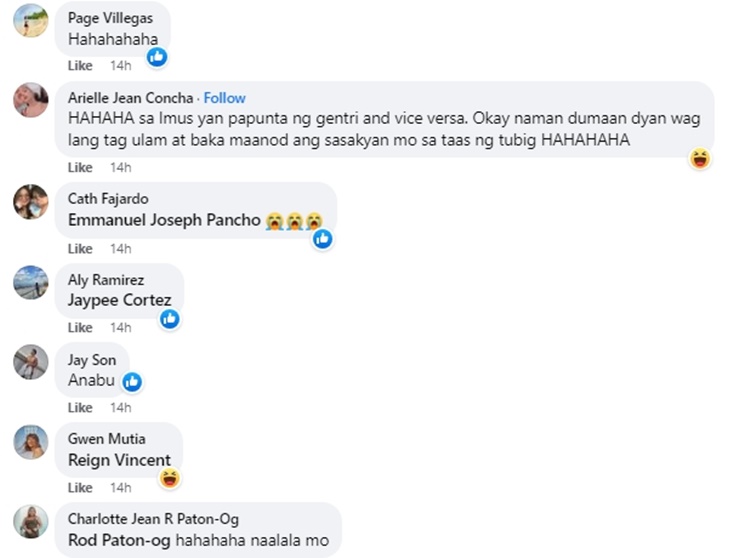Like Page Villegas' comment
Viewport: 750px width, 558px height.
pos(80,66)
